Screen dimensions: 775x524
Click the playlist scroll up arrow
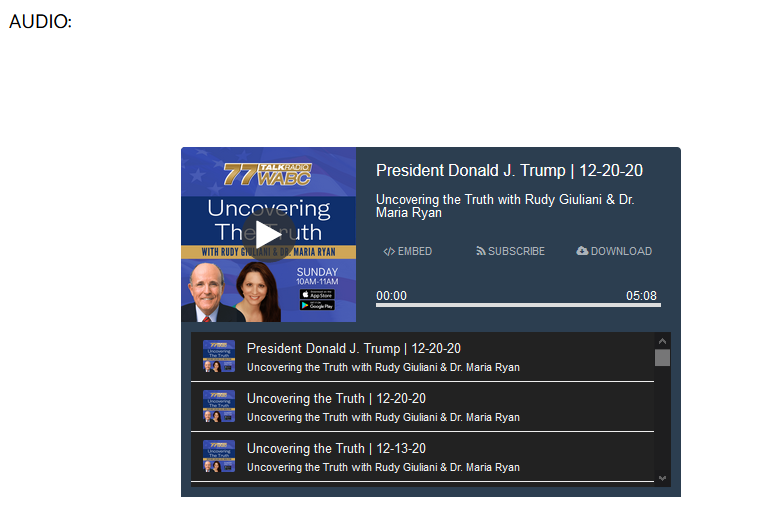click(x=662, y=341)
